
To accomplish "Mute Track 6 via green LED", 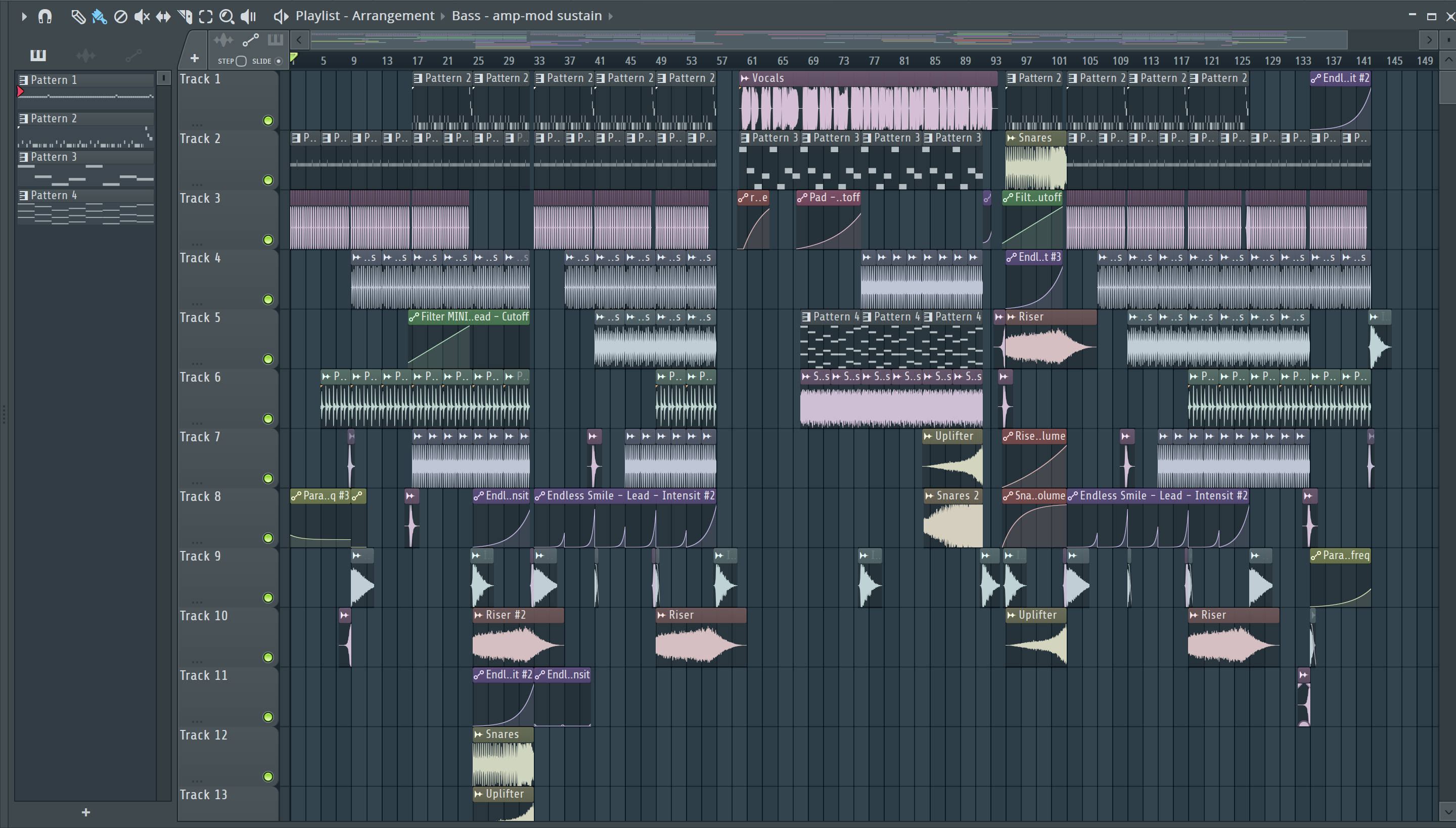I will pos(268,419).
